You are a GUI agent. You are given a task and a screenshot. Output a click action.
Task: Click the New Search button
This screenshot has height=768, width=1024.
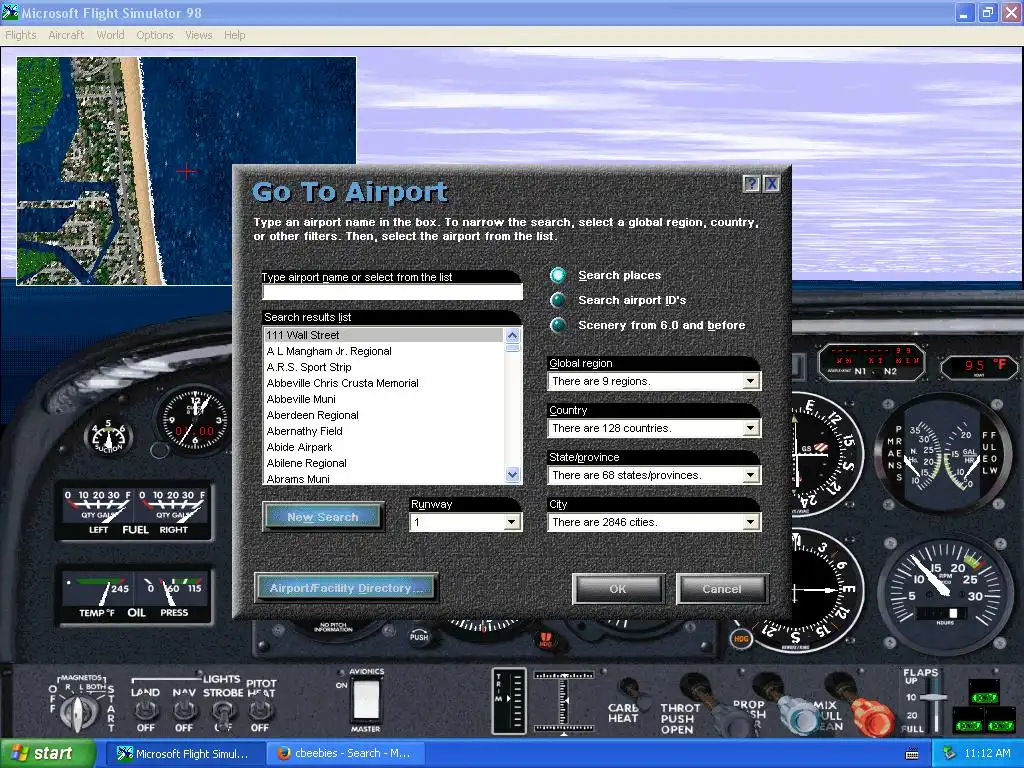[323, 517]
